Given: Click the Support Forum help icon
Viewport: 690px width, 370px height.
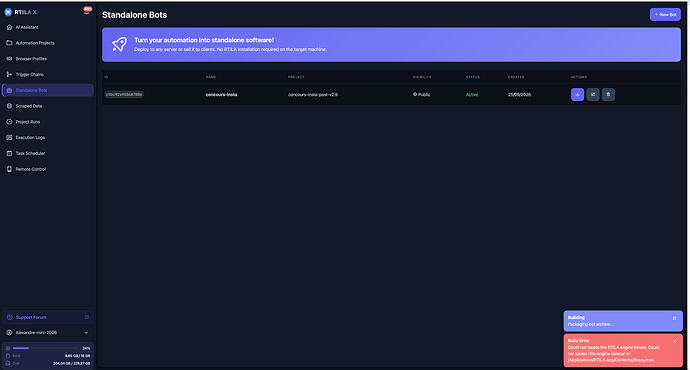Looking at the screenshot, I should tap(10, 318).
